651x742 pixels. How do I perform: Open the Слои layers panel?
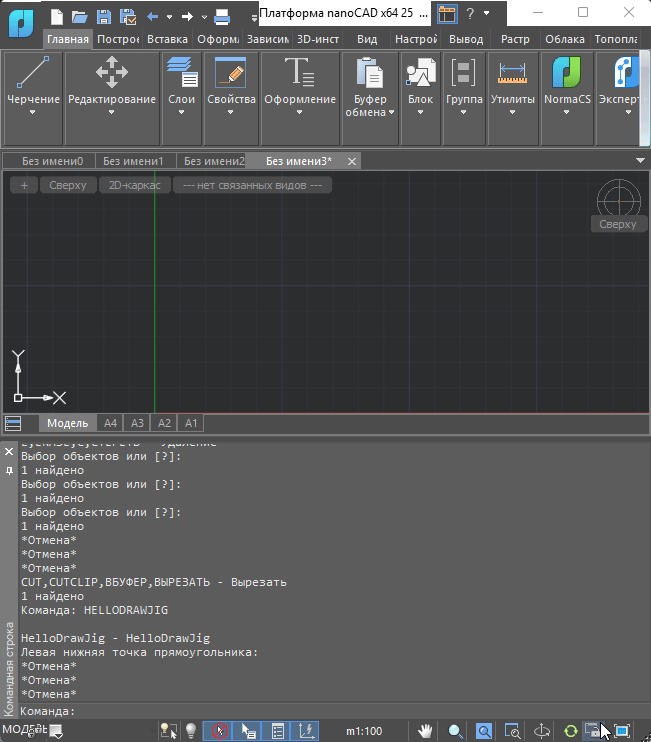[182, 98]
